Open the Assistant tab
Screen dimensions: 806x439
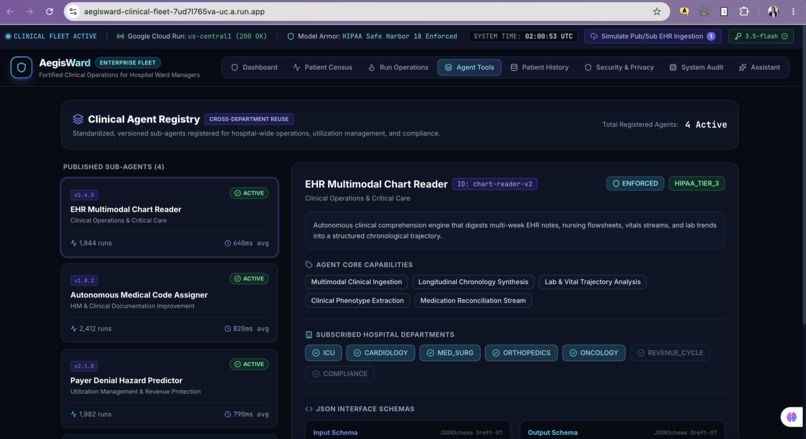click(x=759, y=67)
